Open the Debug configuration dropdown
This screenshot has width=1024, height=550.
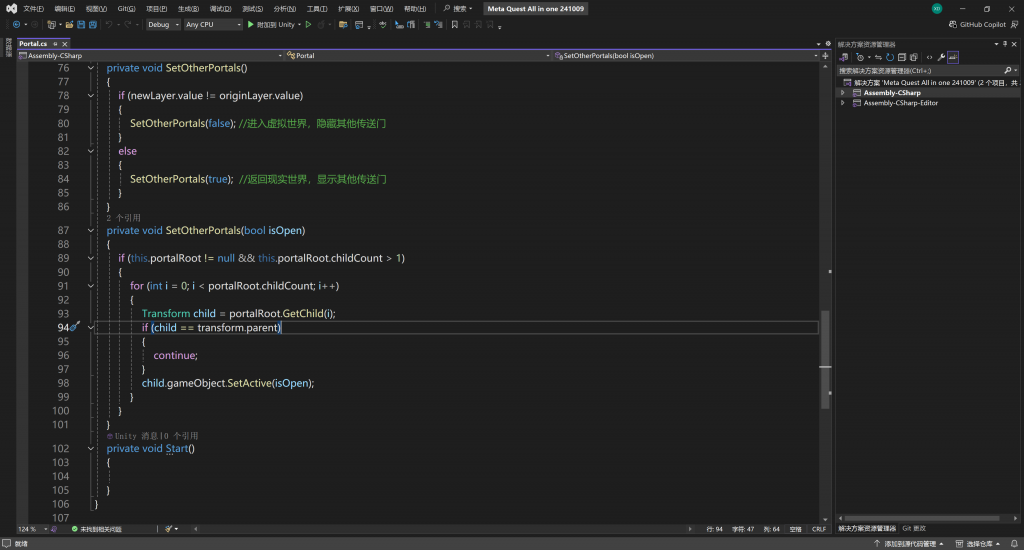click(x=163, y=25)
